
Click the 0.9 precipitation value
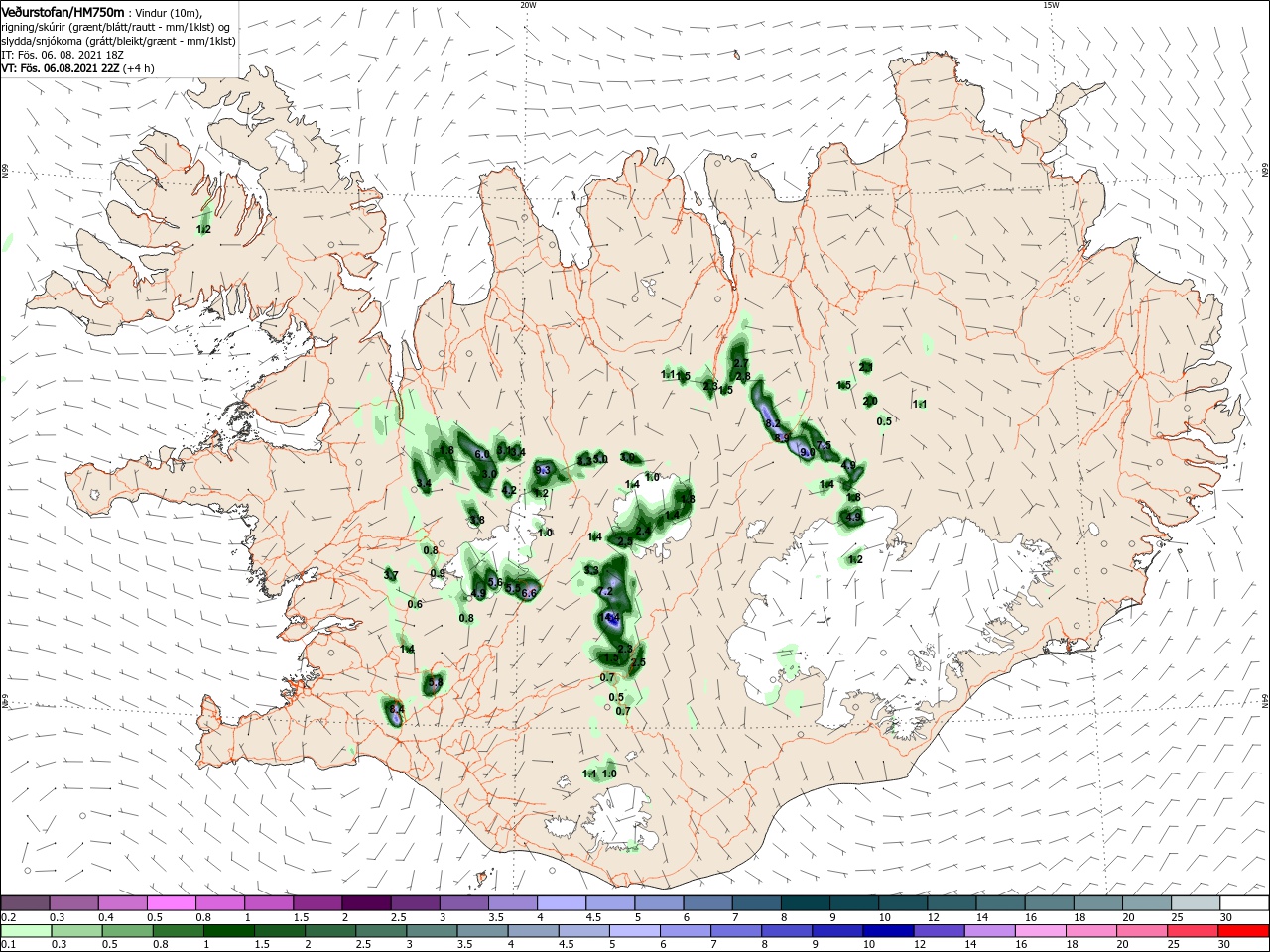(x=438, y=573)
